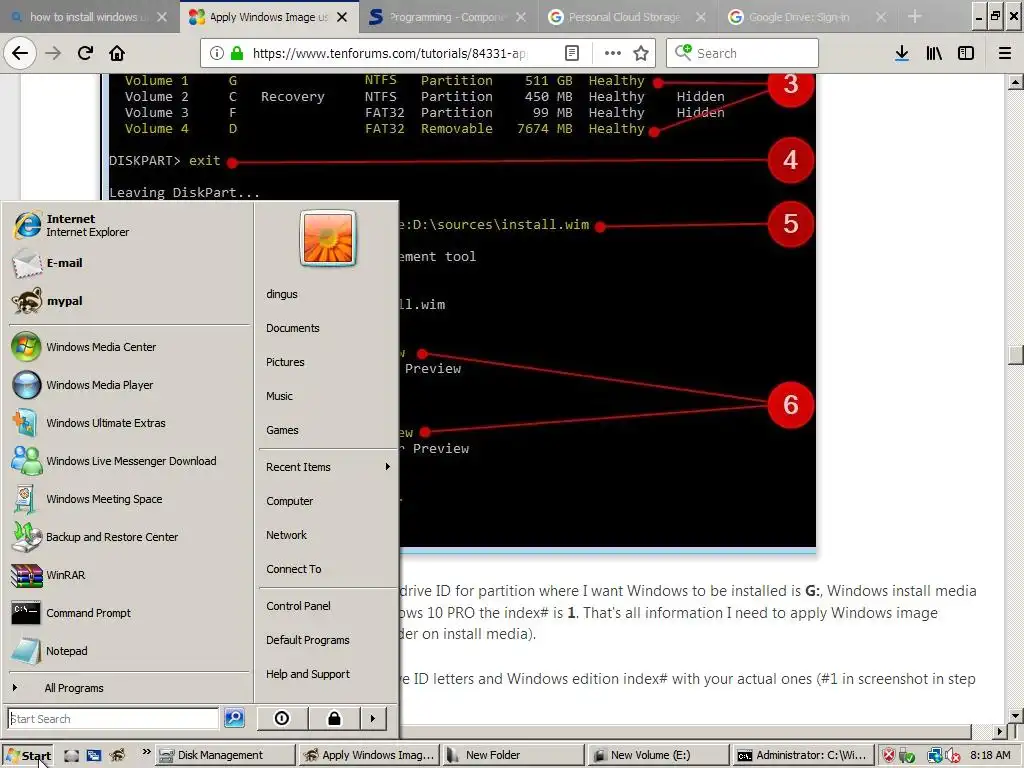Screen dimensions: 1024x768
Task: Go to browser home page
Action: click(x=117, y=53)
